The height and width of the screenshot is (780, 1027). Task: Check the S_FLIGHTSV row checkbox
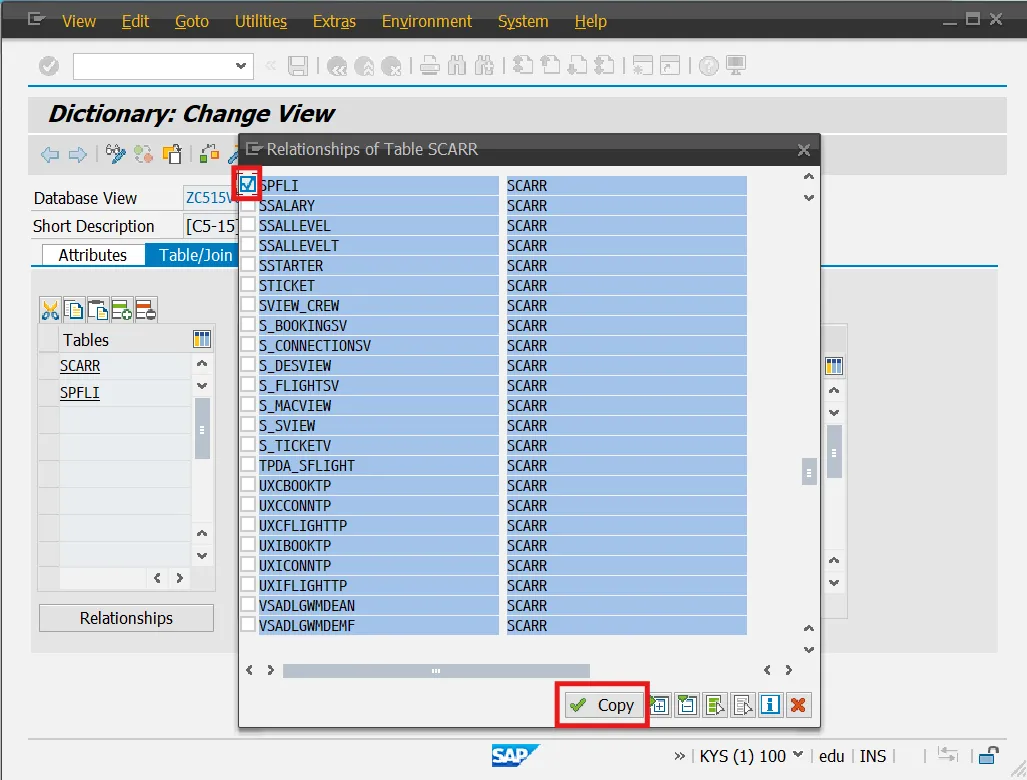248,384
